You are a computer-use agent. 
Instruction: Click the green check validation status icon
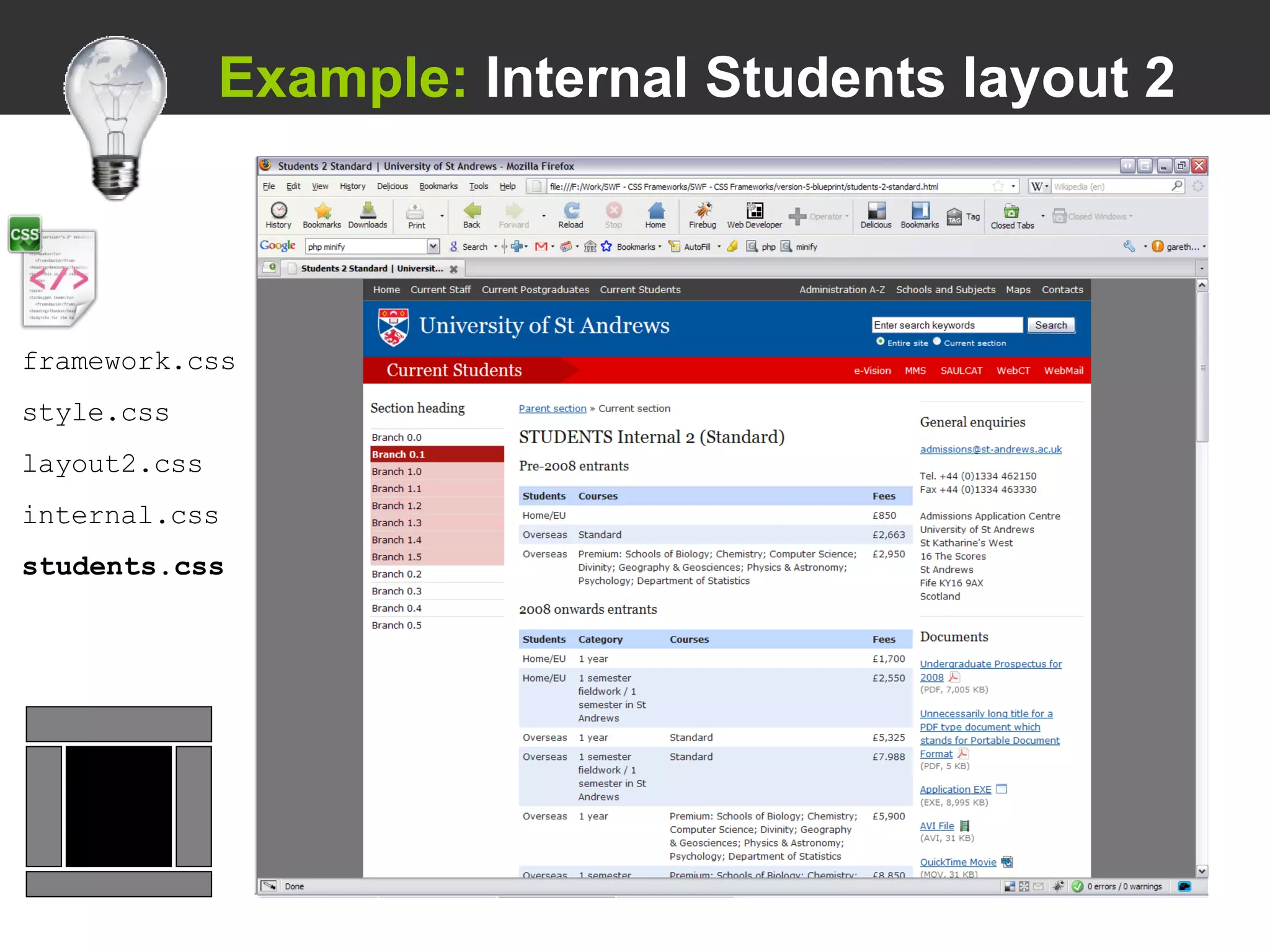[x=1078, y=886]
